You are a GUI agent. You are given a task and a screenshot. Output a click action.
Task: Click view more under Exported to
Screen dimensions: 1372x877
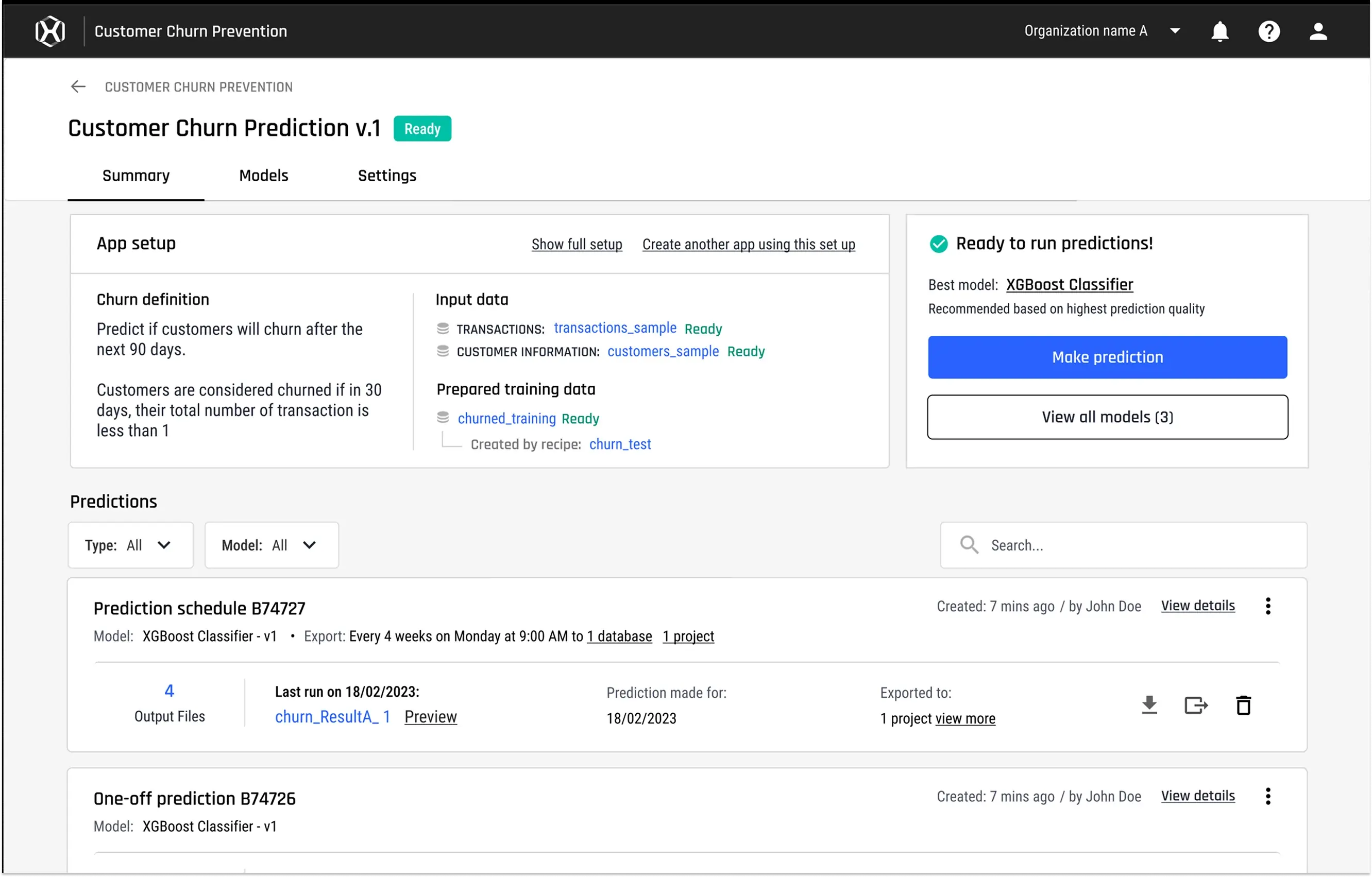point(966,719)
